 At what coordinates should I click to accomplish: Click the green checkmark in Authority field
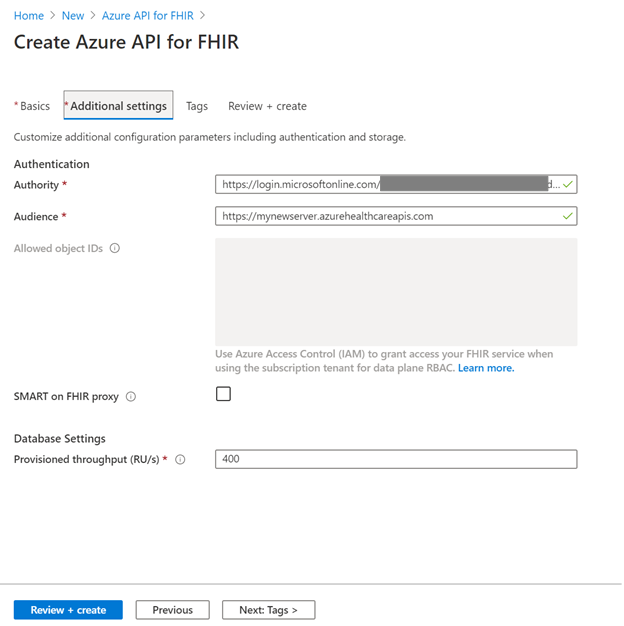pos(567,184)
